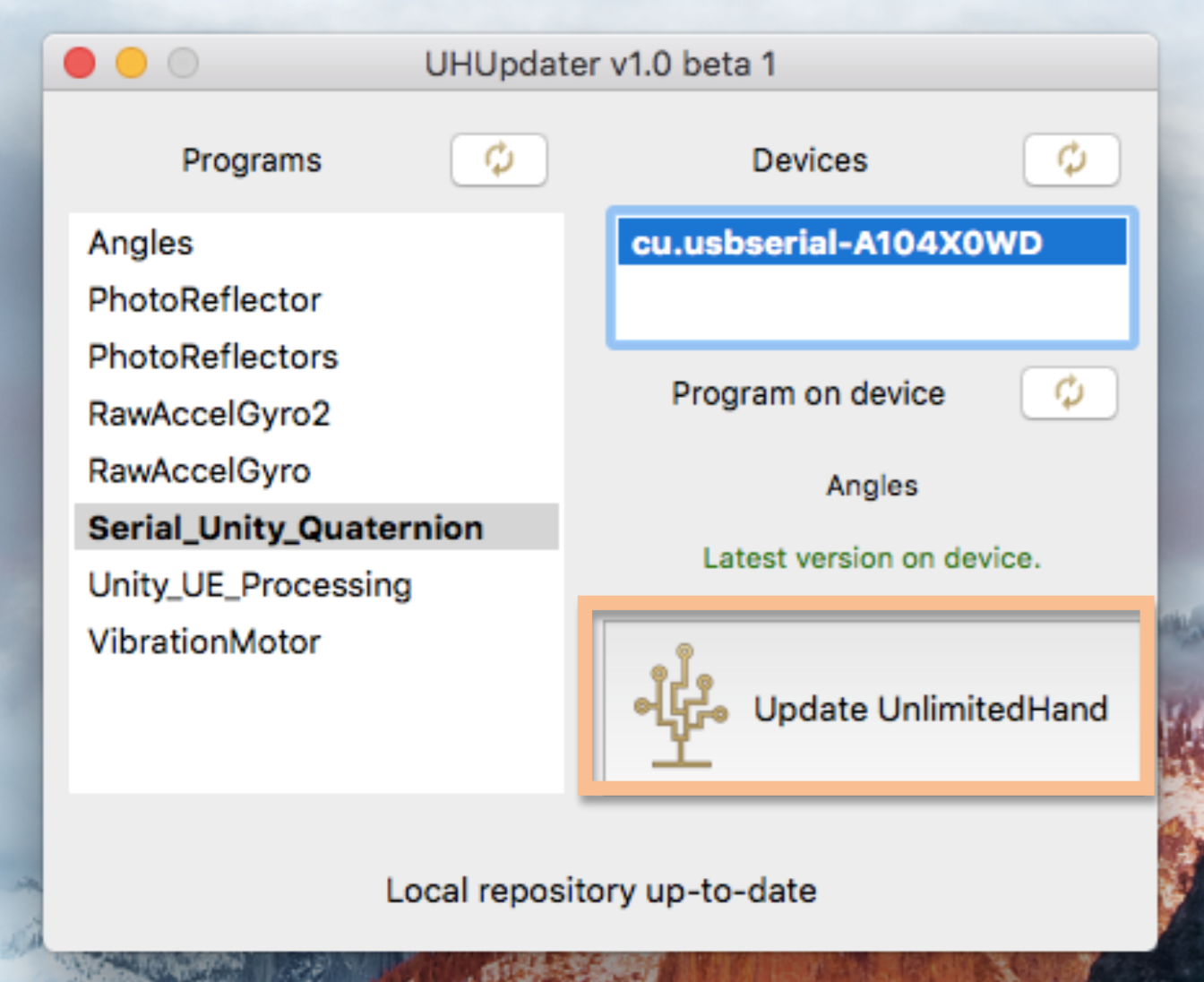Click the Programs heading label
Image resolution: width=1204 pixels, height=982 pixels.
click(252, 160)
